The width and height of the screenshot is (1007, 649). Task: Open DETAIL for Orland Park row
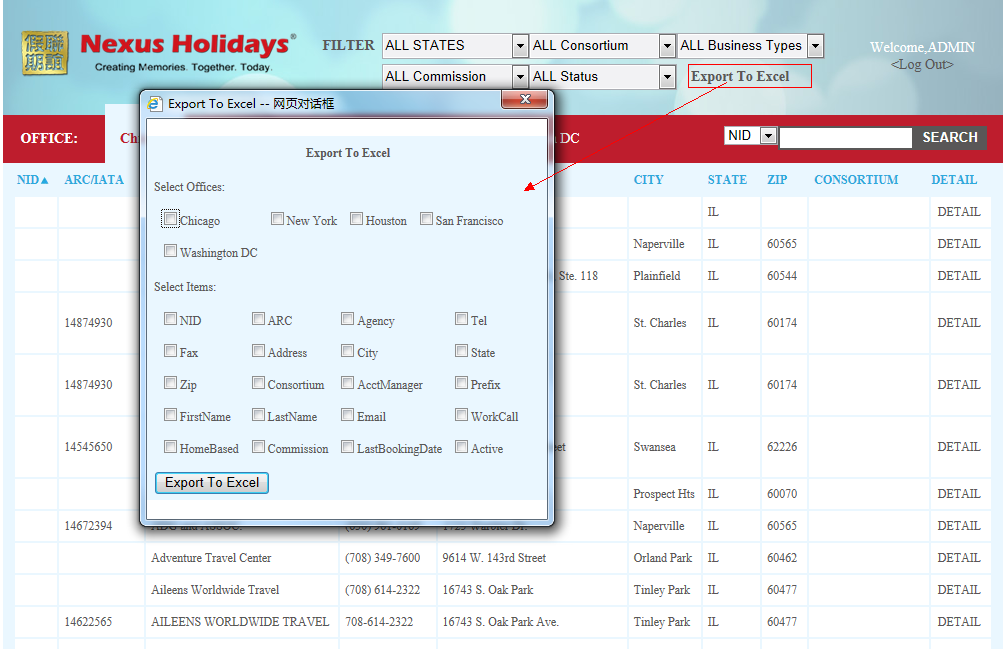pos(959,558)
